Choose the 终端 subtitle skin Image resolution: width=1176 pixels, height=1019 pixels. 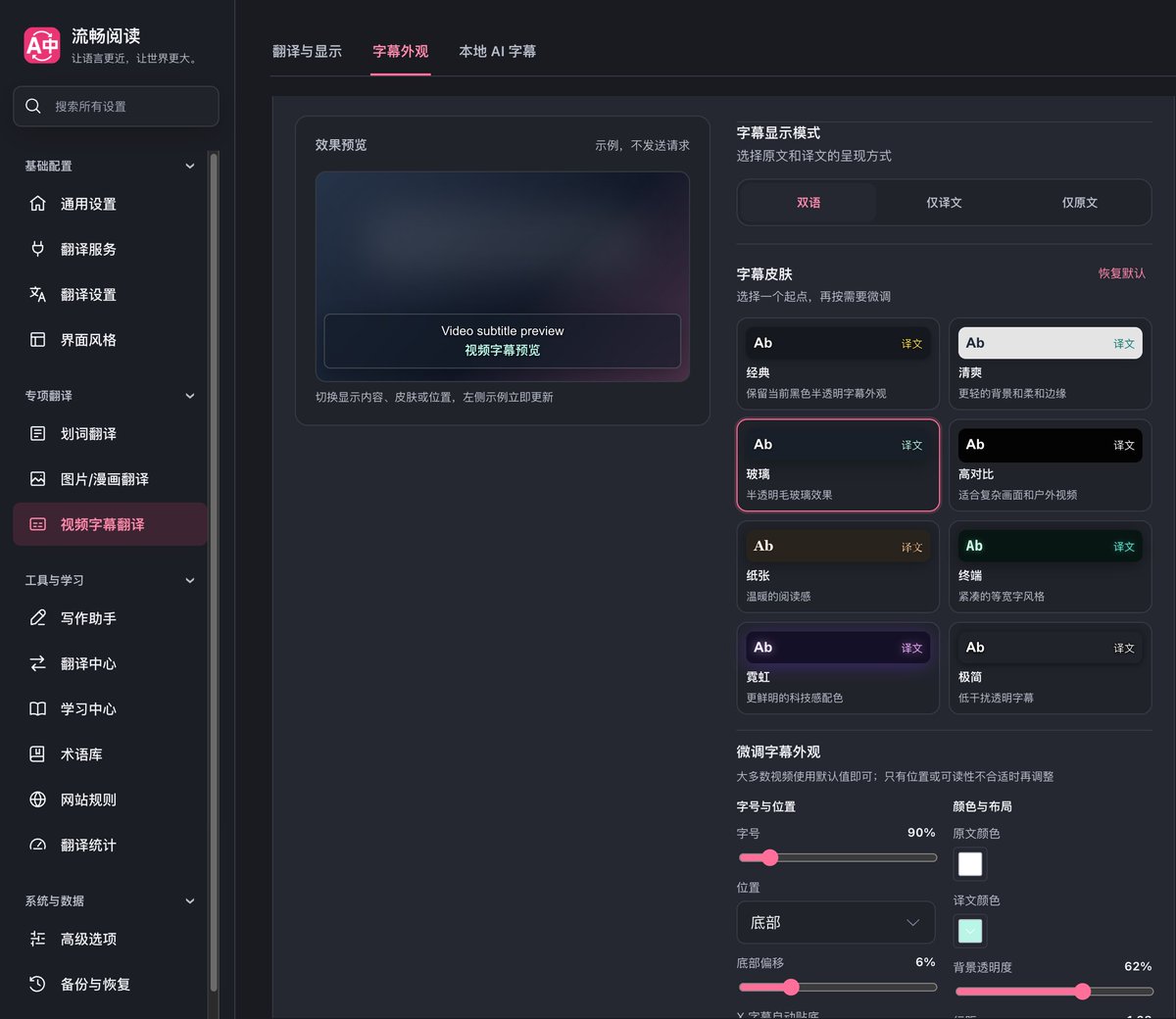tap(1050, 566)
